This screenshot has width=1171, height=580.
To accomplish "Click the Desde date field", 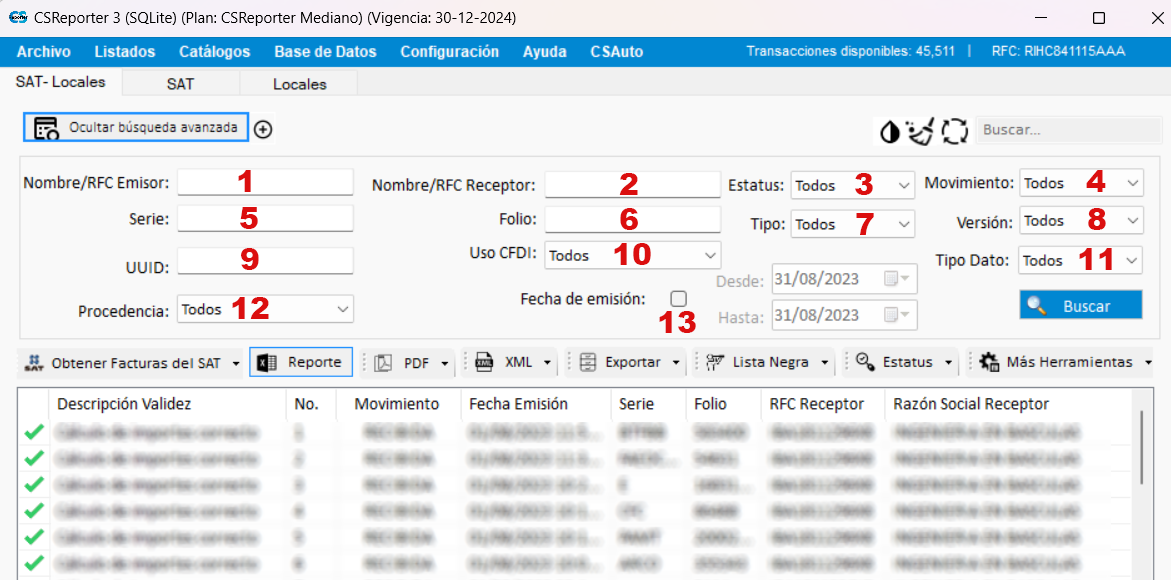I will point(845,279).
